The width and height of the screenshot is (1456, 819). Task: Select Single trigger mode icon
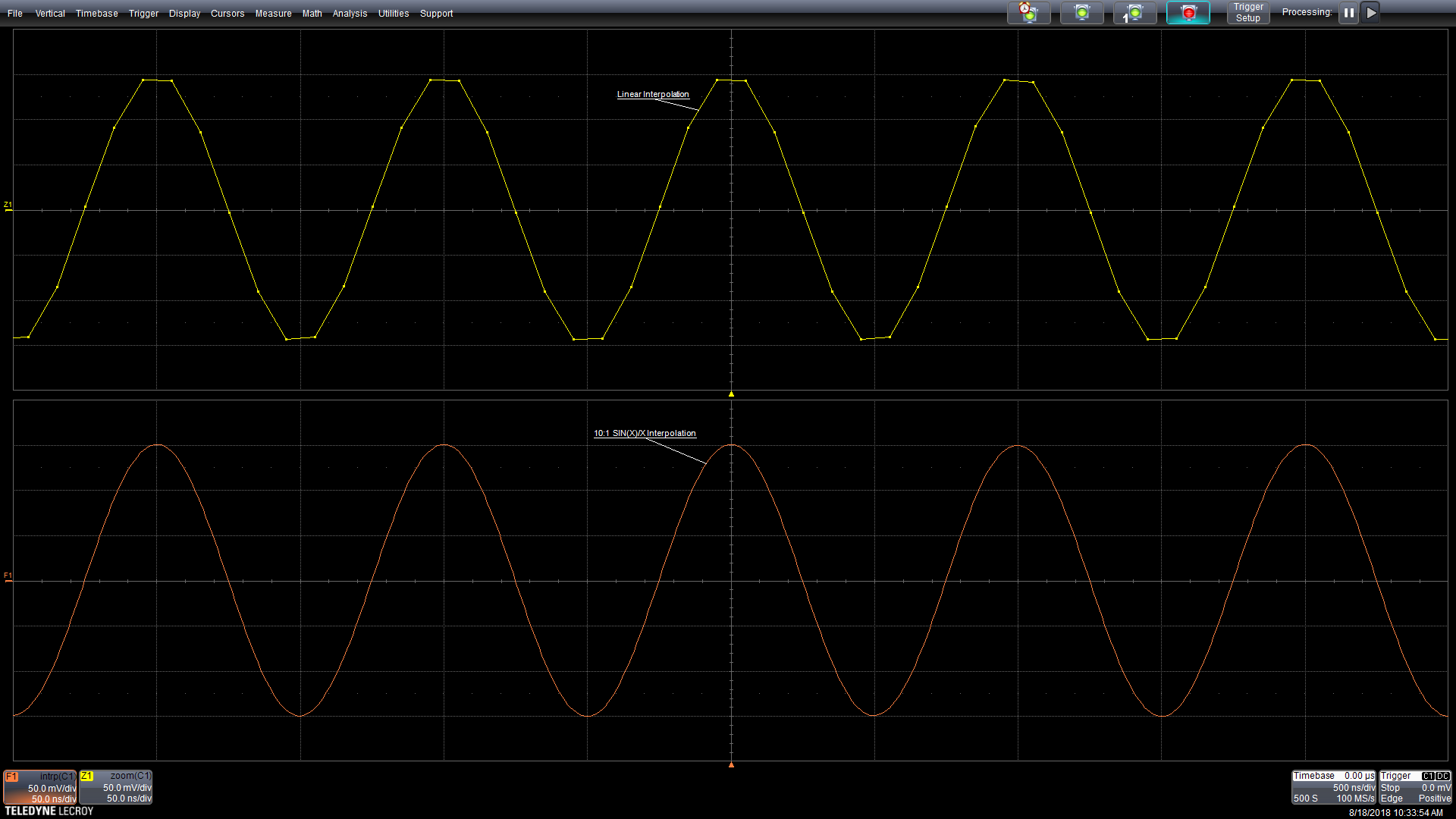(x=1134, y=13)
